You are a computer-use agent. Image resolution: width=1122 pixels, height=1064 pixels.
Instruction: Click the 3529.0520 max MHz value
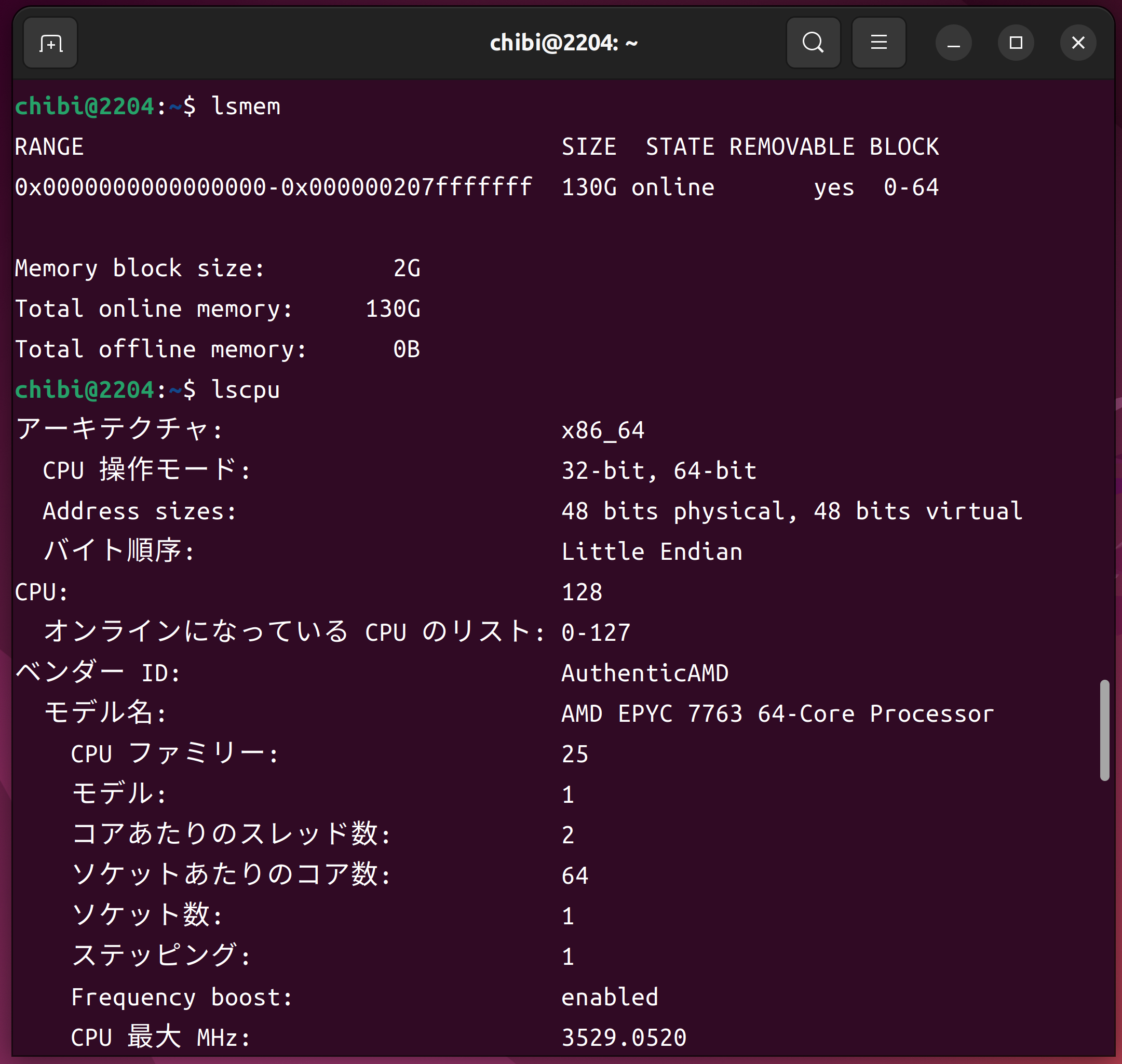tap(624, 1038)
